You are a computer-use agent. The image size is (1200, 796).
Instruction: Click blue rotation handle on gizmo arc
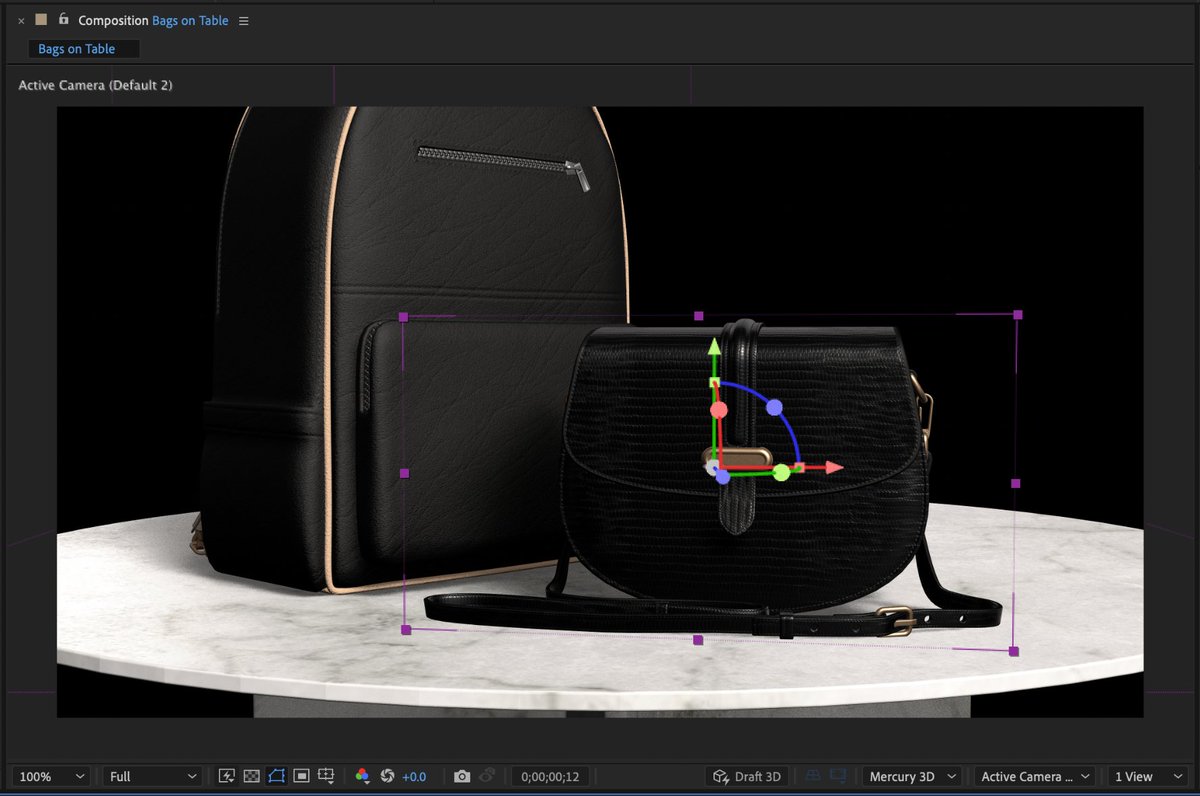click(x=773, y=407)
